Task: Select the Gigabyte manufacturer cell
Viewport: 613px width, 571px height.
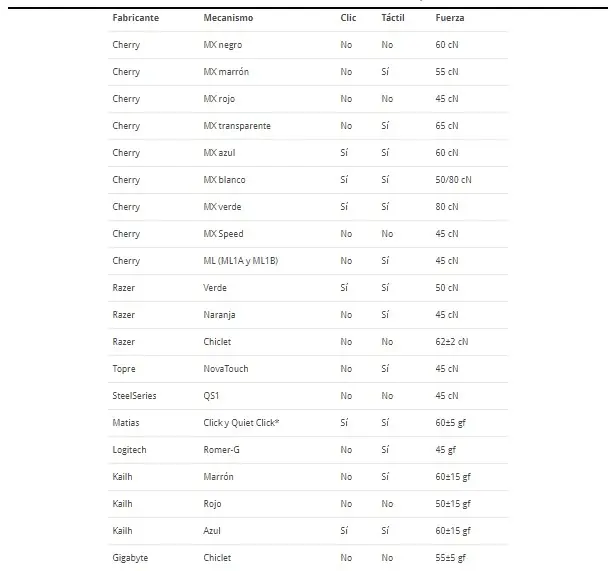Action: [x=131, y=558]
